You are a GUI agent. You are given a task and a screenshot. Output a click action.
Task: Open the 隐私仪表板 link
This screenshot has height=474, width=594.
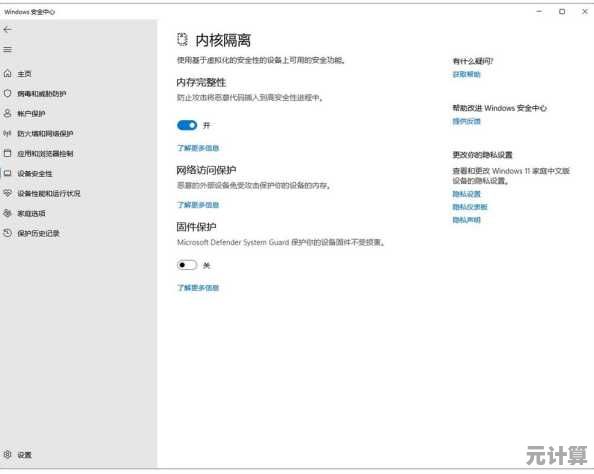(470, 207)
